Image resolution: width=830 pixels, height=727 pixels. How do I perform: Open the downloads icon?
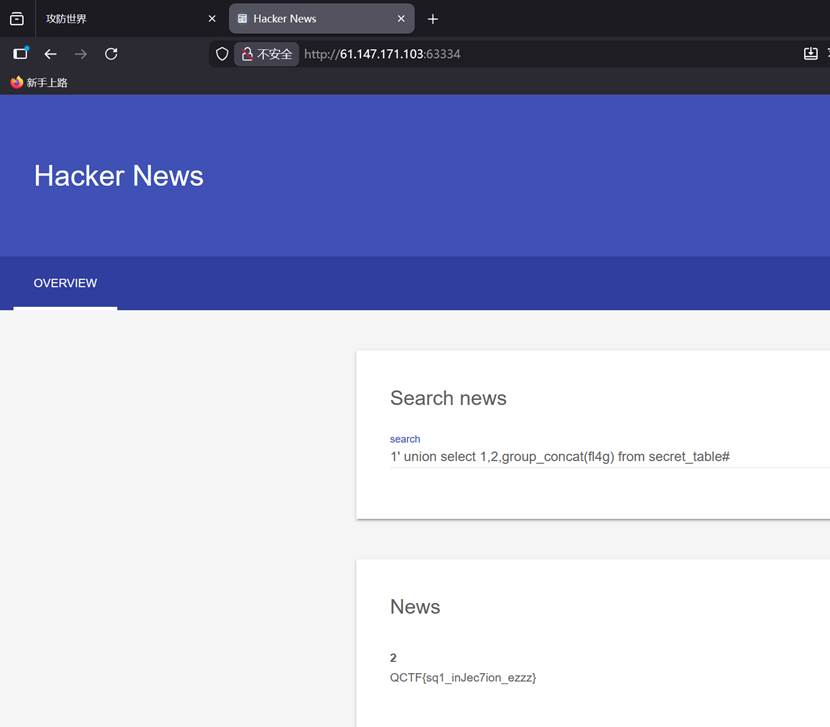(x=810, y=53)
